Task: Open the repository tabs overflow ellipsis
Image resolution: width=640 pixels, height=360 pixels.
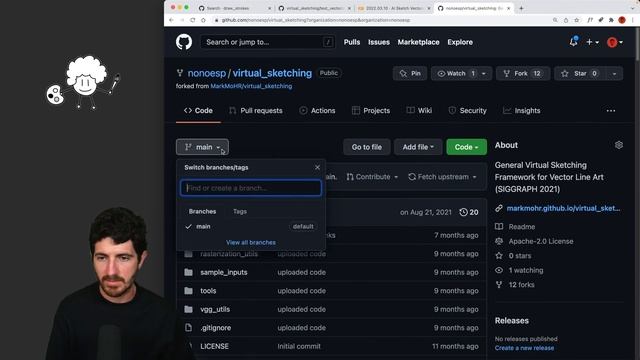Action: click(x=611, y=111)
